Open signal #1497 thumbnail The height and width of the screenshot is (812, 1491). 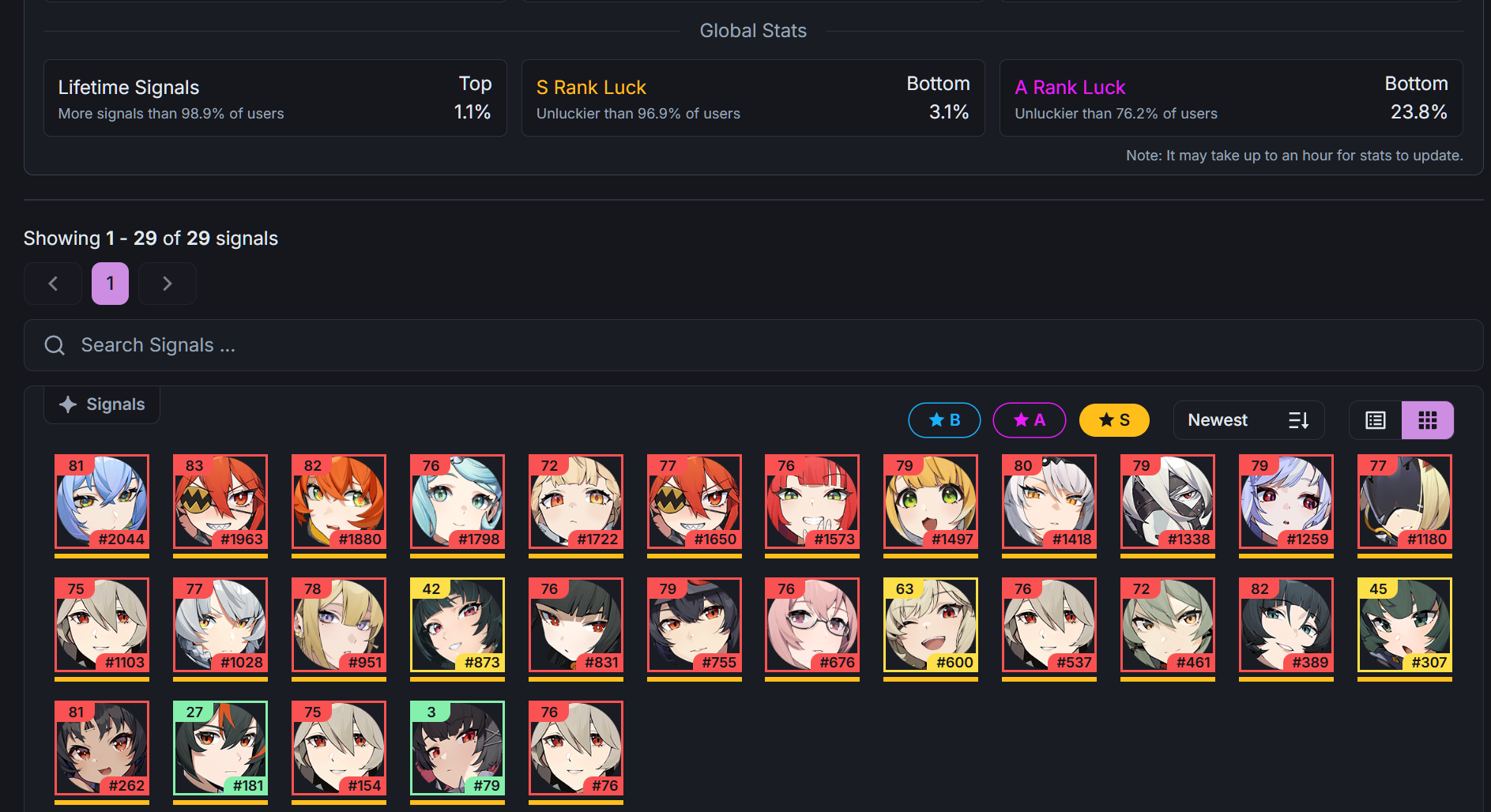[931, 502]
